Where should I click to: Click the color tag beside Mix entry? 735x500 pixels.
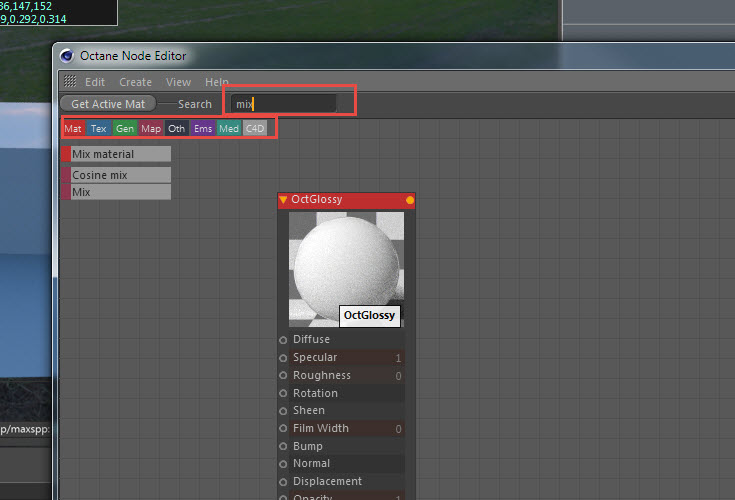(x=66, y=192)
